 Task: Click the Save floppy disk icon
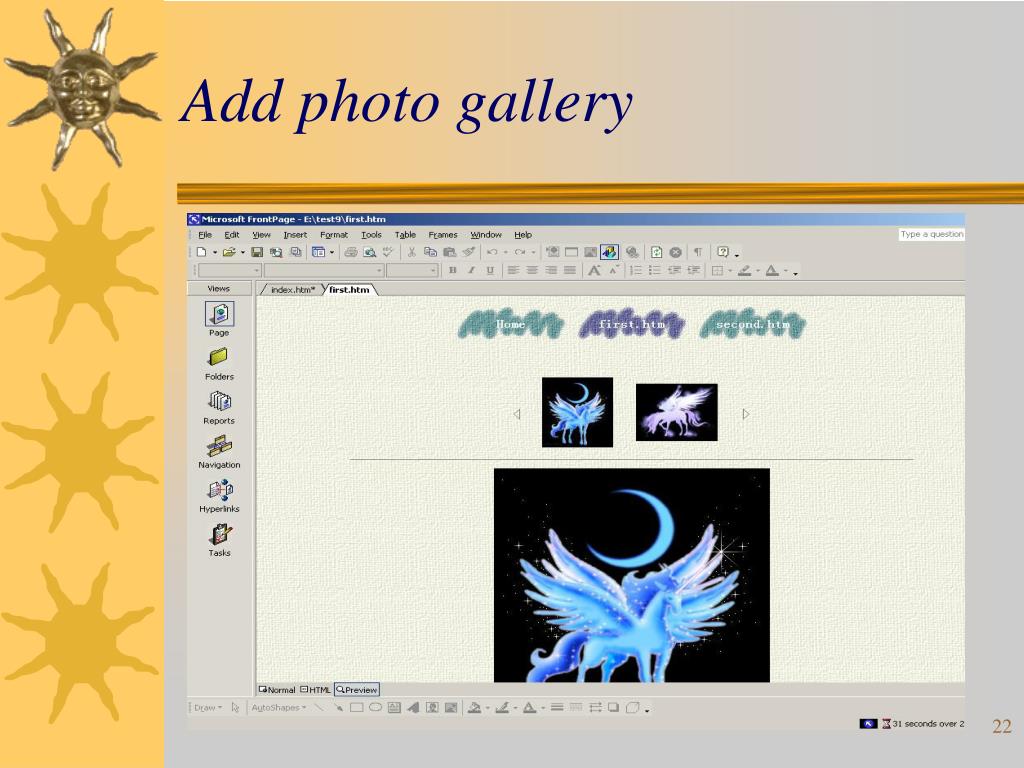257,252
